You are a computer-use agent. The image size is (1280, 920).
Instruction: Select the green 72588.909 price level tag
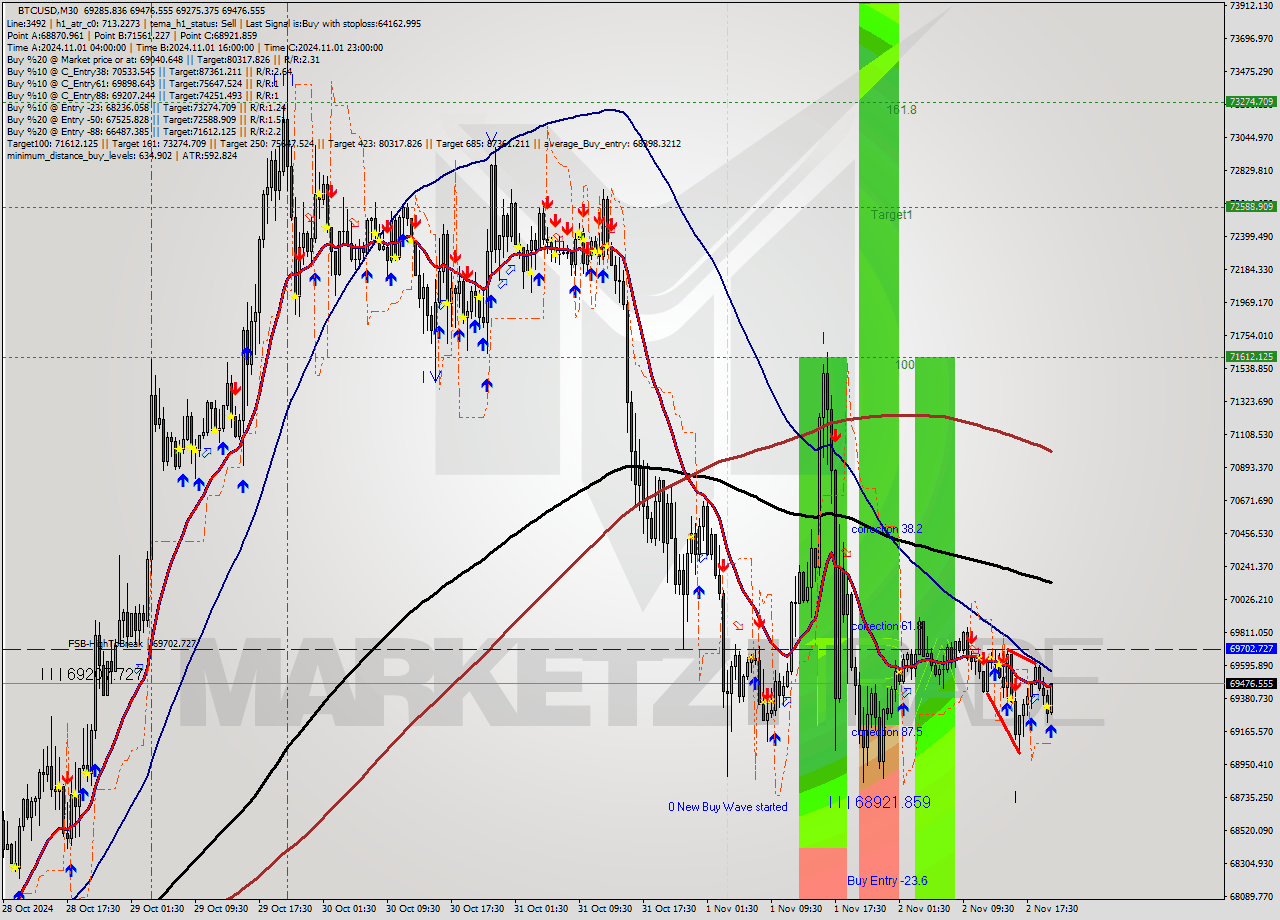click(1250, 206)
